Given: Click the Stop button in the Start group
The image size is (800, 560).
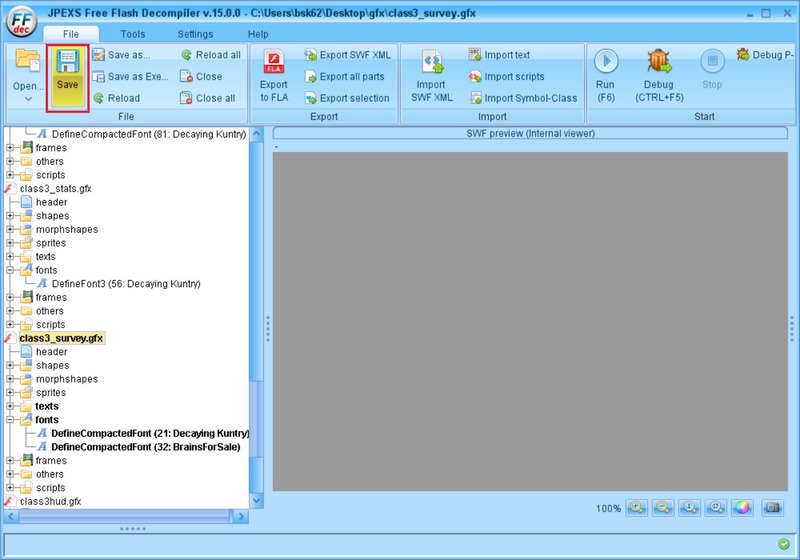Looking at the screenshot, I should (712, 70).
